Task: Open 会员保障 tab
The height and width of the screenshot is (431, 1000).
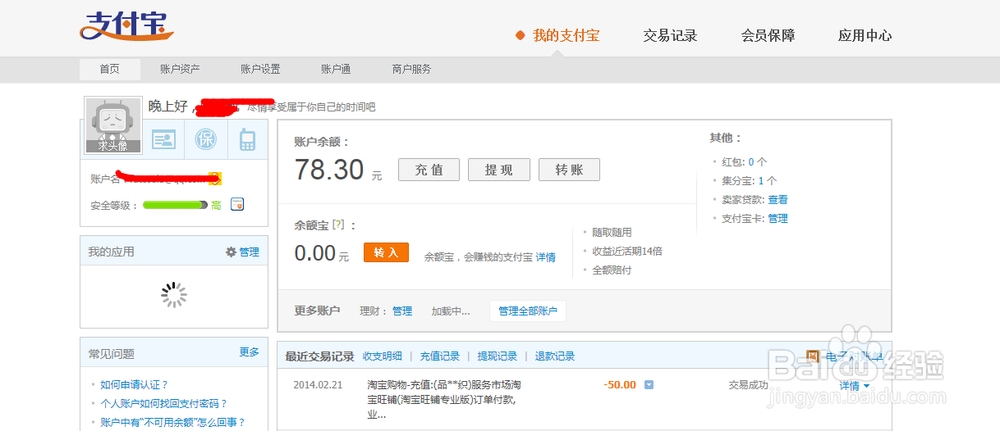Action: (x=768, y=35)
